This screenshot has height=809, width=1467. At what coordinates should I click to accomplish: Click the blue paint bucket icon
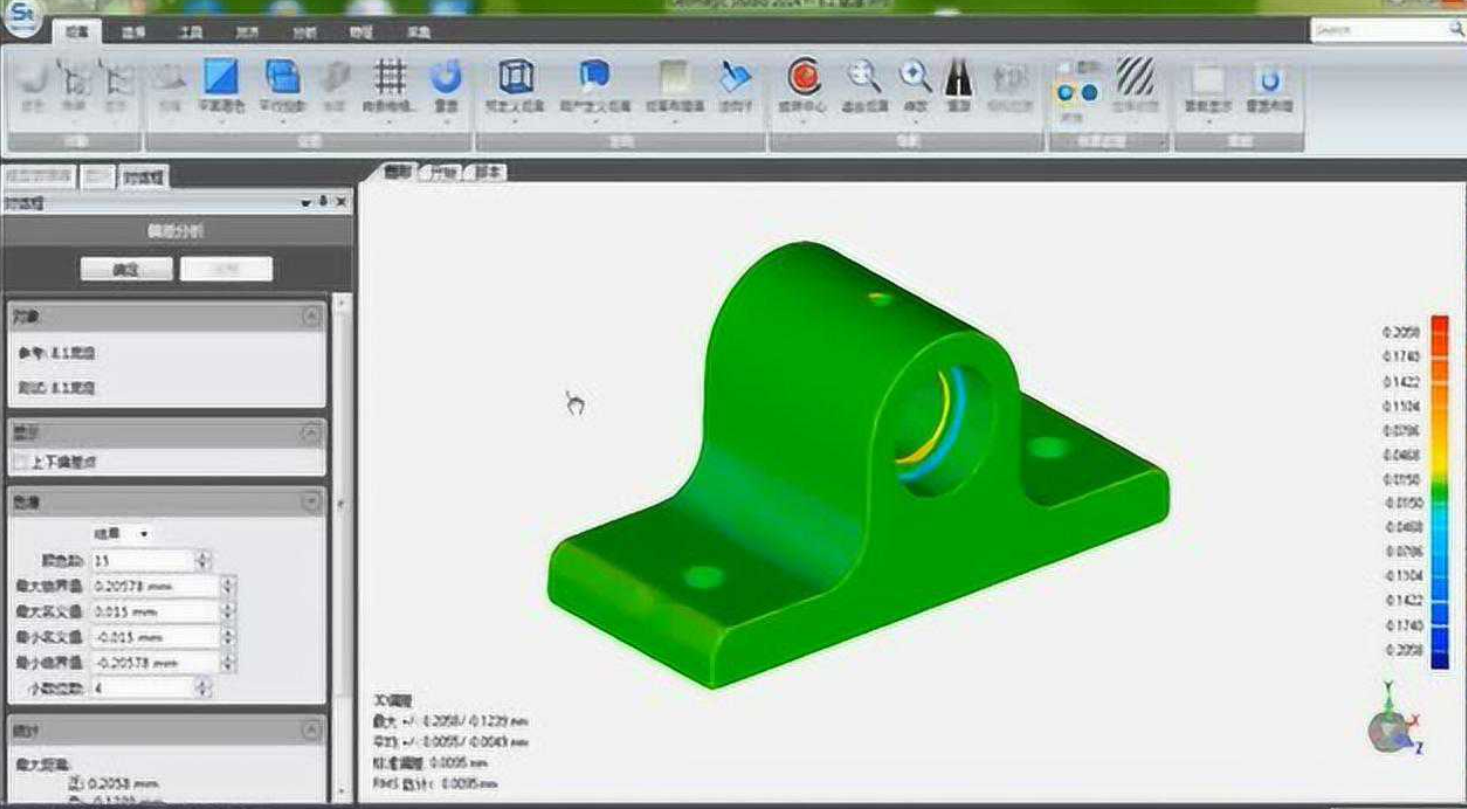[735, 76]
